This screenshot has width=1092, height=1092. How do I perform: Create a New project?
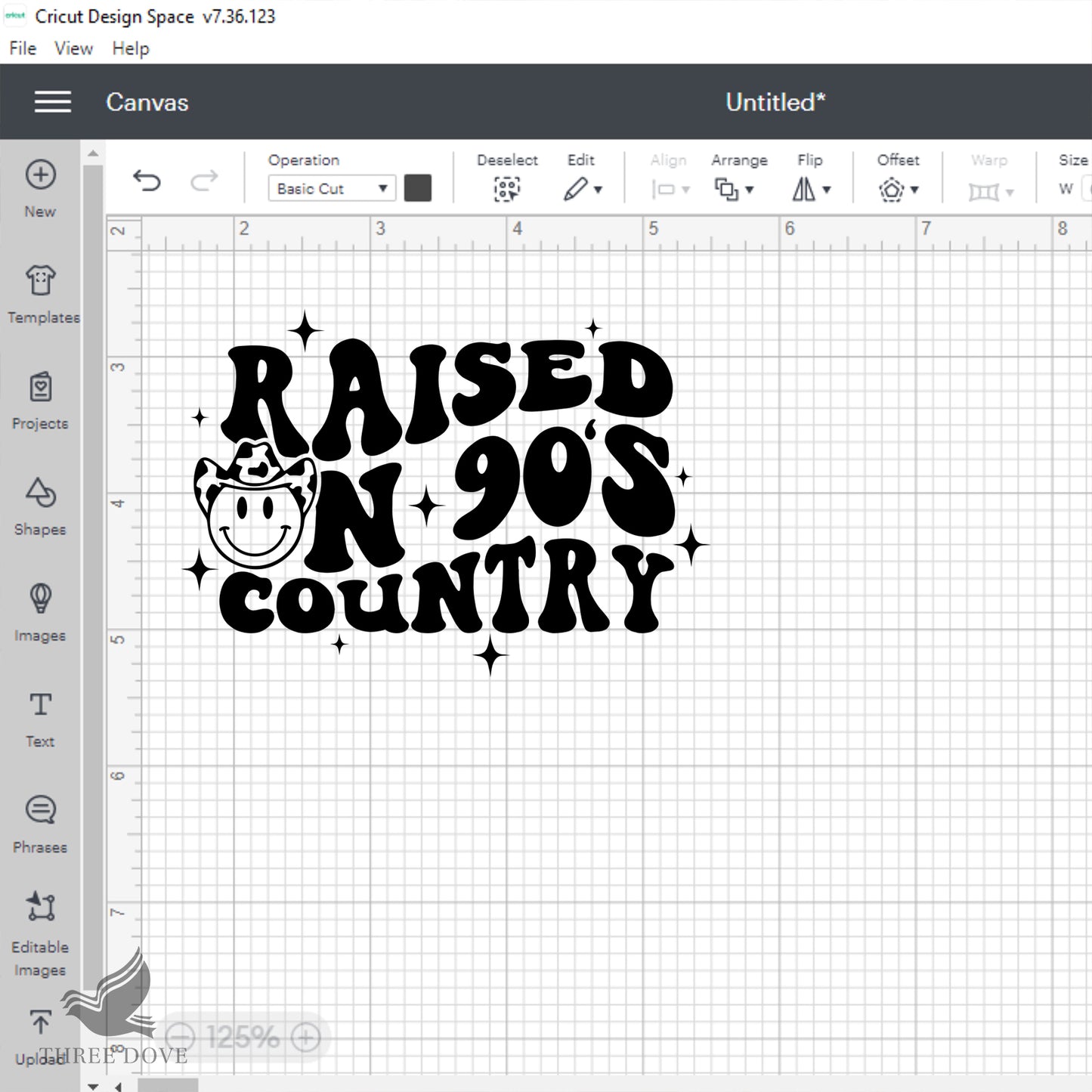40,189
